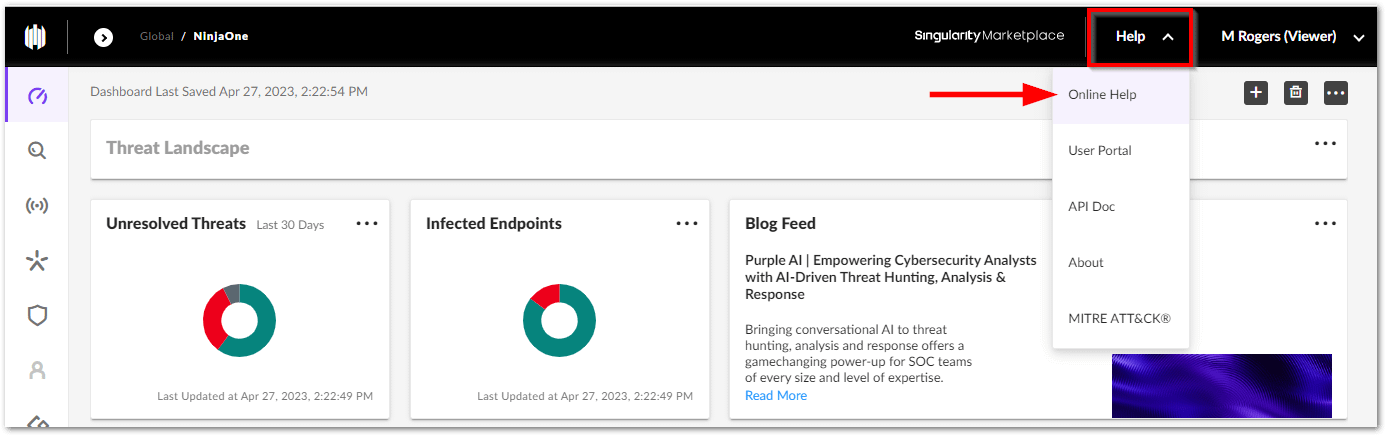Open the user account sidebar icon
Viewport: 1386px width, 436px height.
pos(37,370)
